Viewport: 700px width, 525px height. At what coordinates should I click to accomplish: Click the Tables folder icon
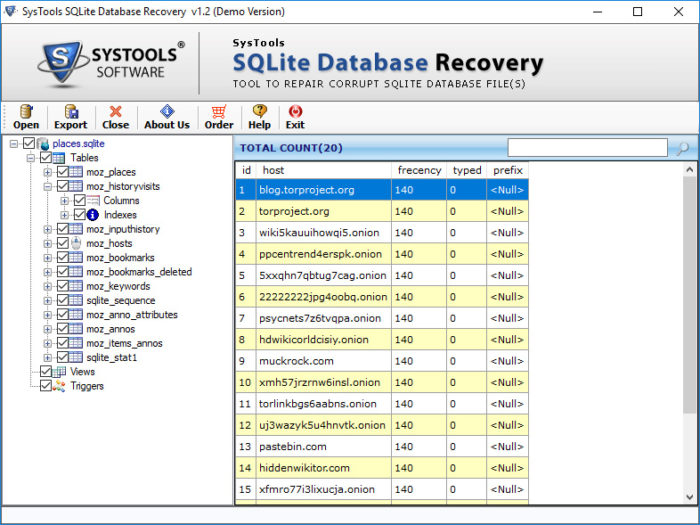click(x=59, y=158)
